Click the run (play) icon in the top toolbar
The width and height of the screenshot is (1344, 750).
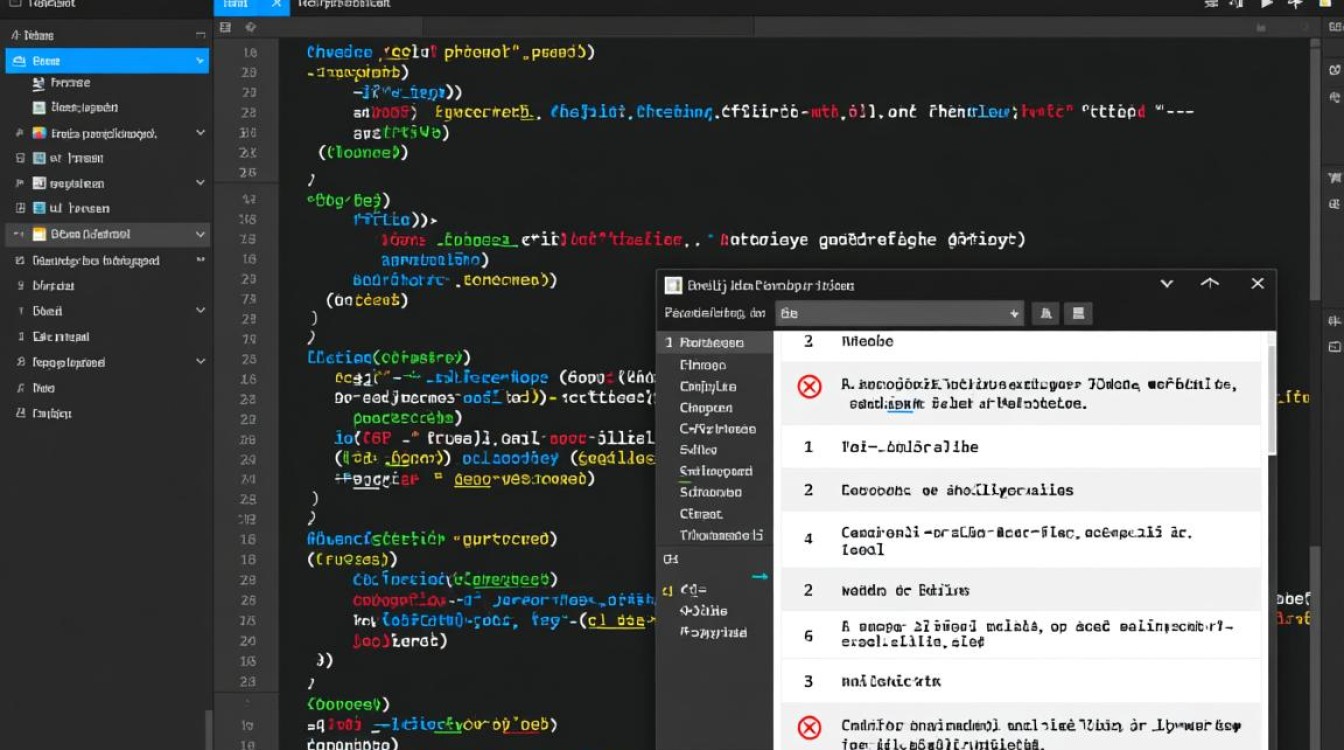tap(1268, 5)
